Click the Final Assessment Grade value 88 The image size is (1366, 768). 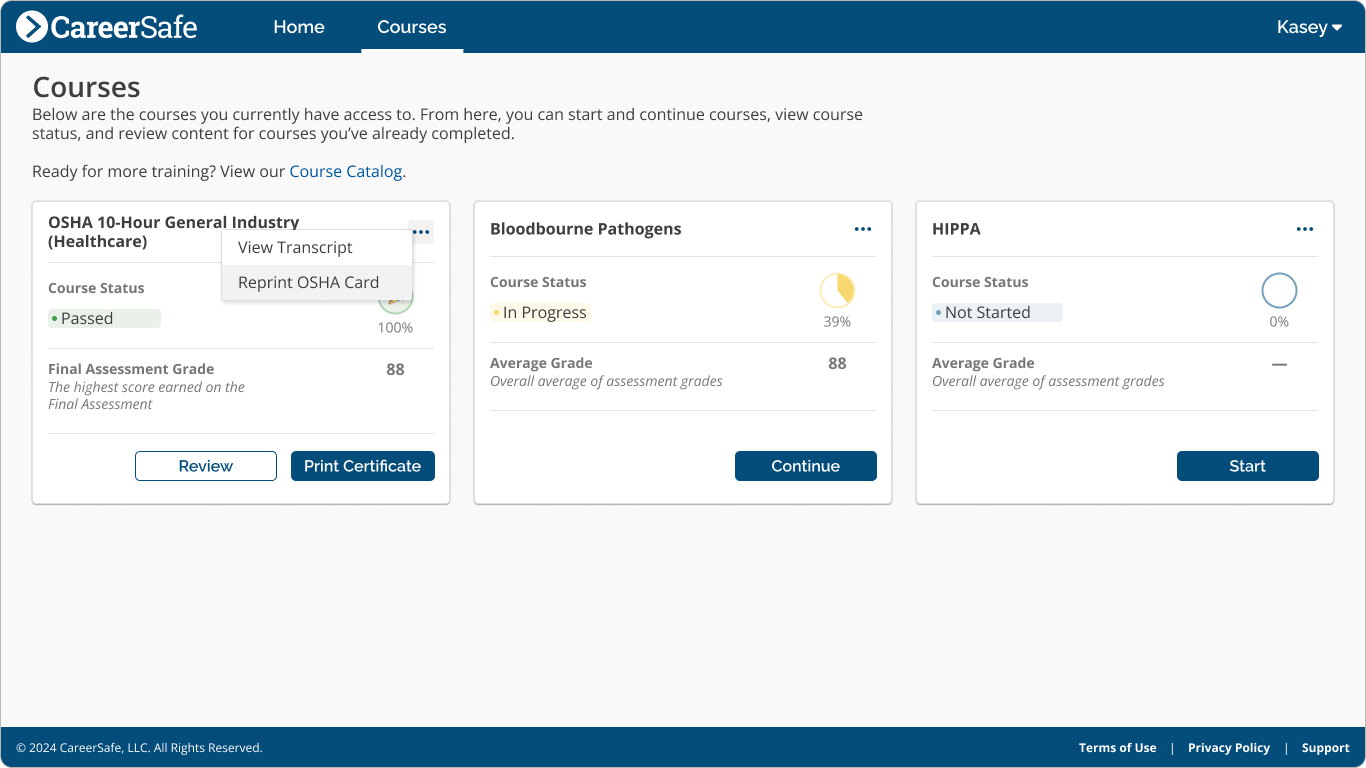[x=395, y=369]
